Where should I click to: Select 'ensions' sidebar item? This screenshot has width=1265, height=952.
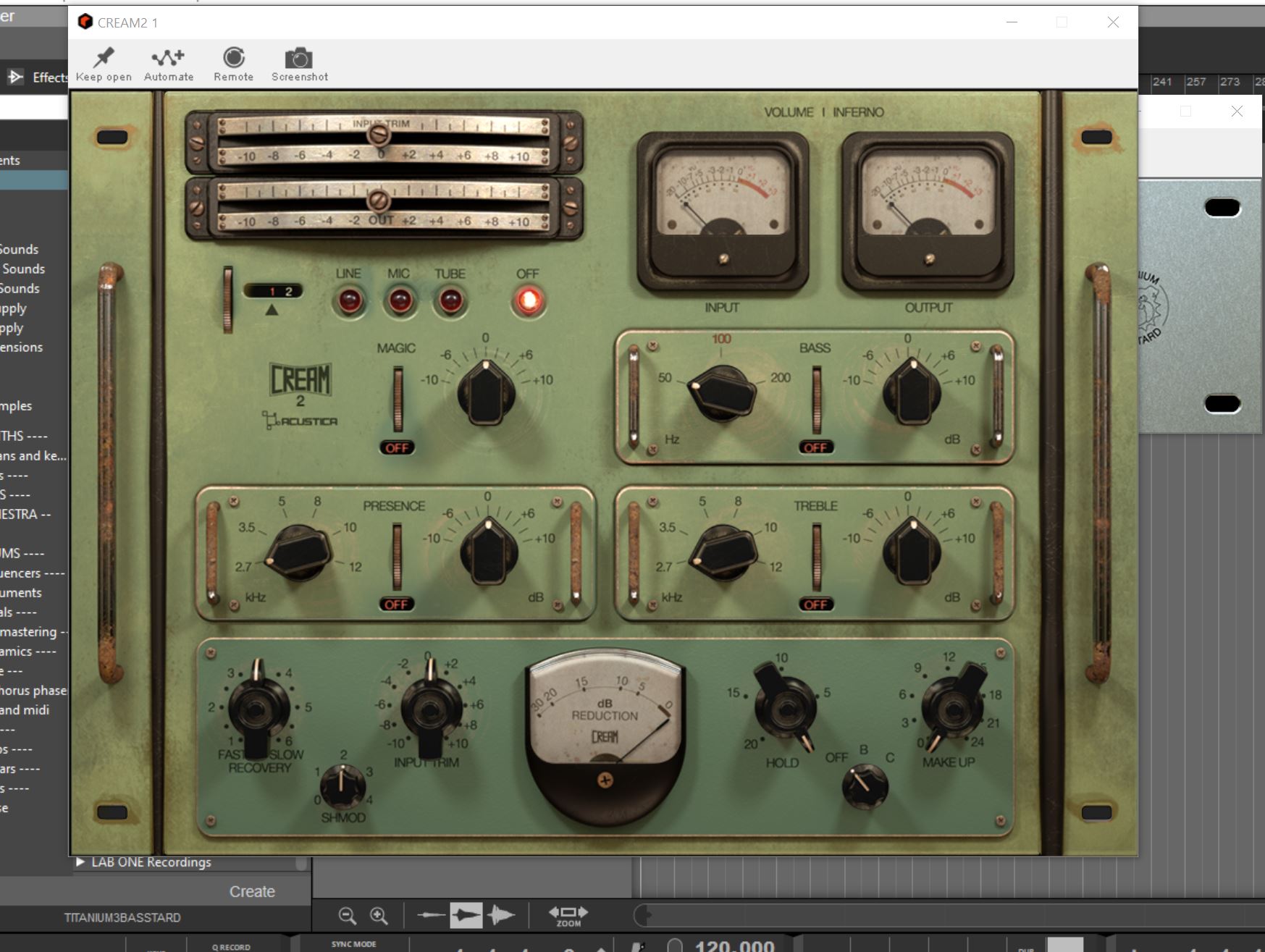click(22, 347)
